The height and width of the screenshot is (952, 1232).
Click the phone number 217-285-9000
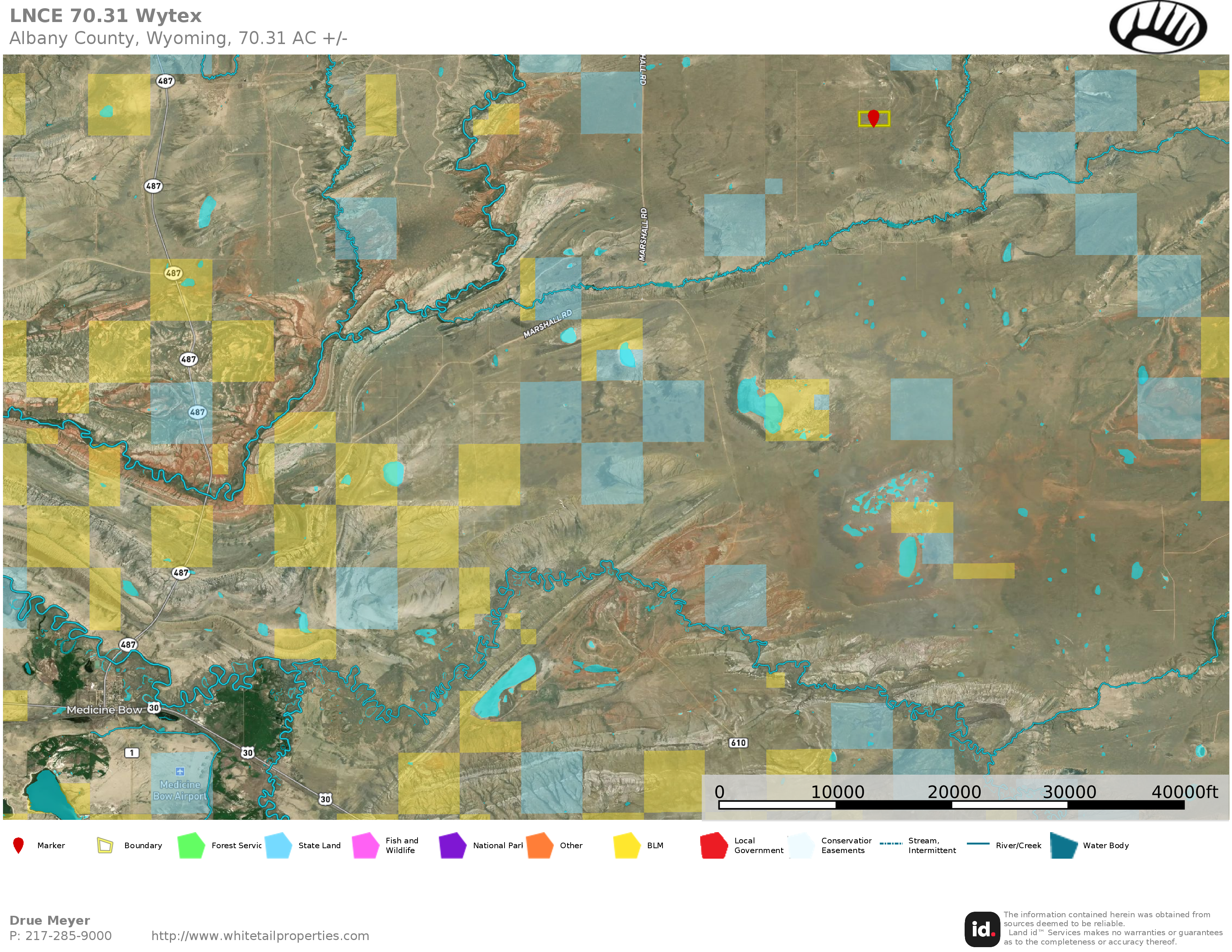point(68,936)
